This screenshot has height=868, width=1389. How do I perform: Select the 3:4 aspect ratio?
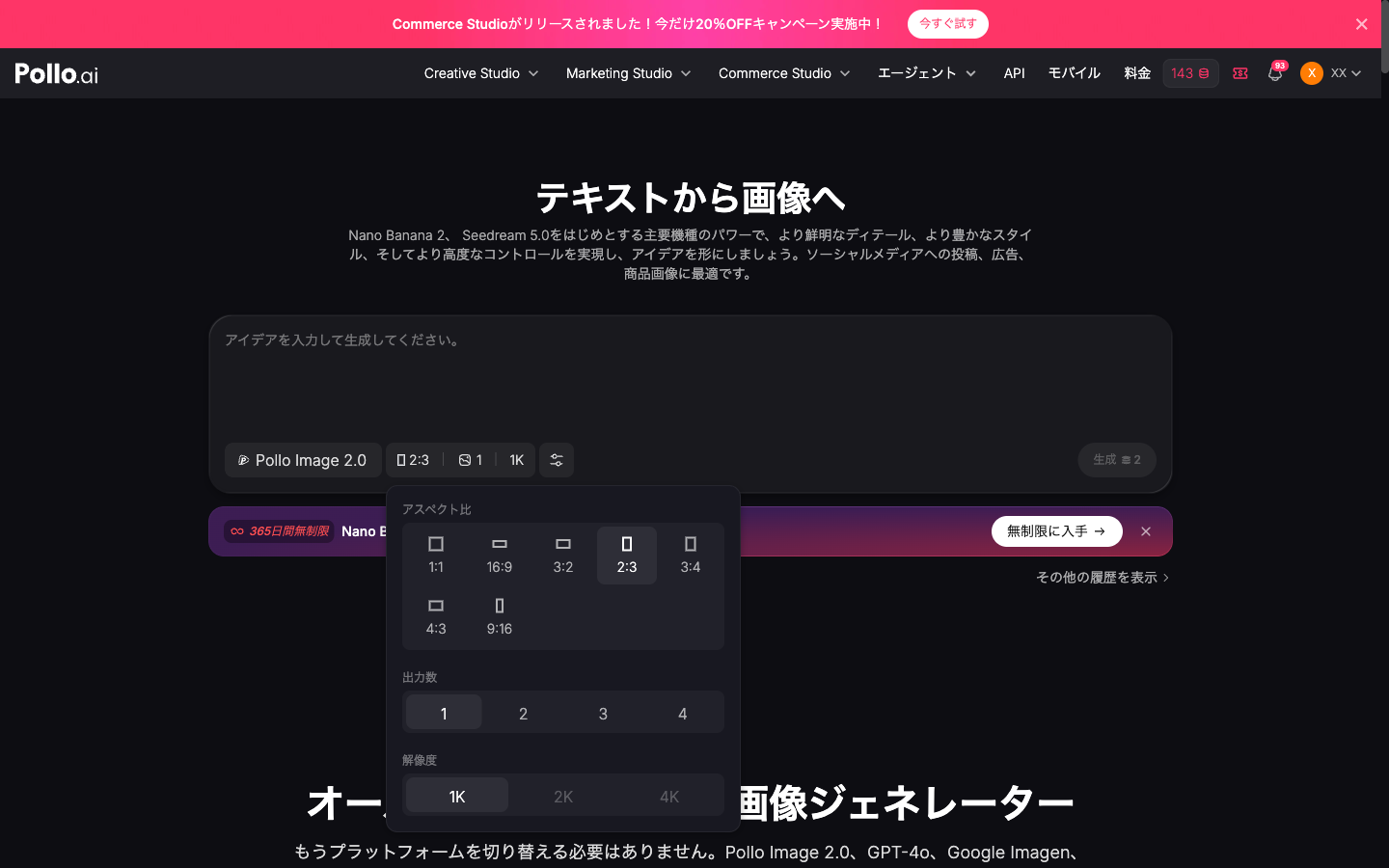coord(691,556)
